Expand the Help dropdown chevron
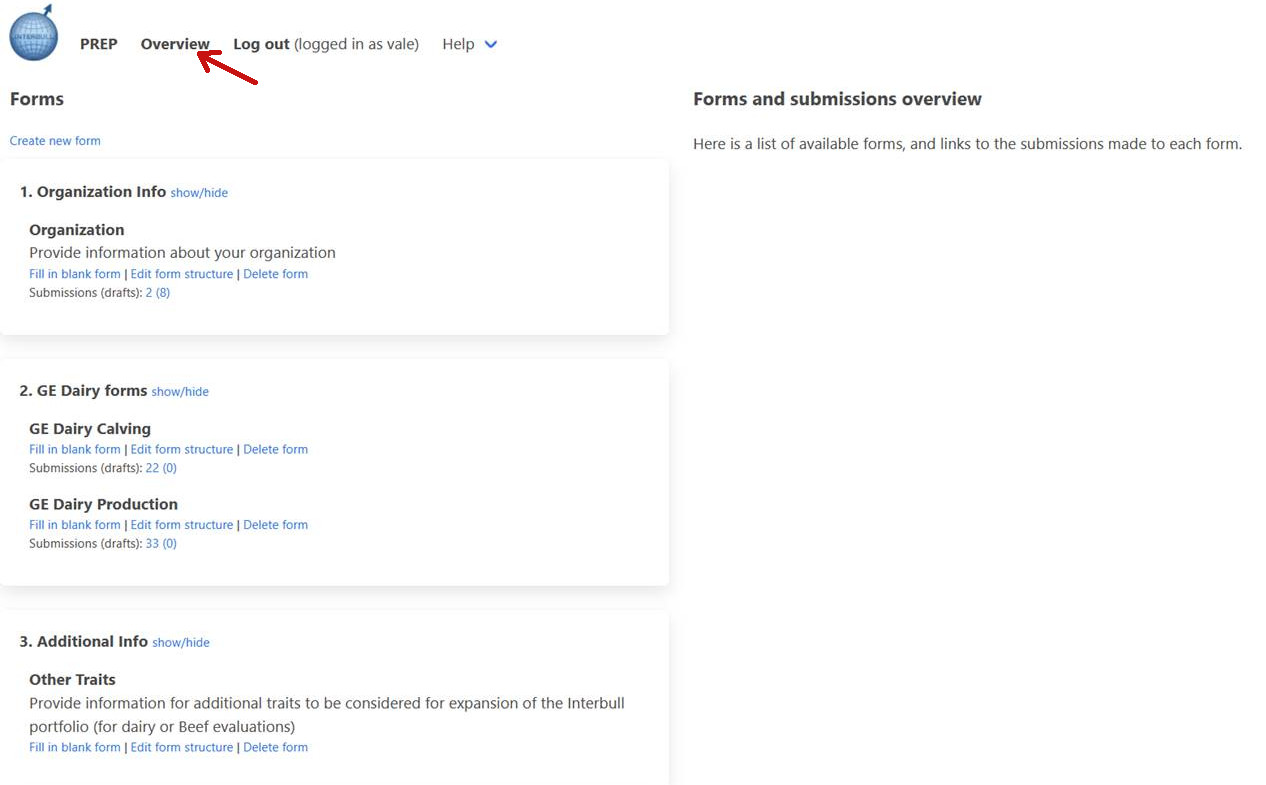 (x=490, y=45)
